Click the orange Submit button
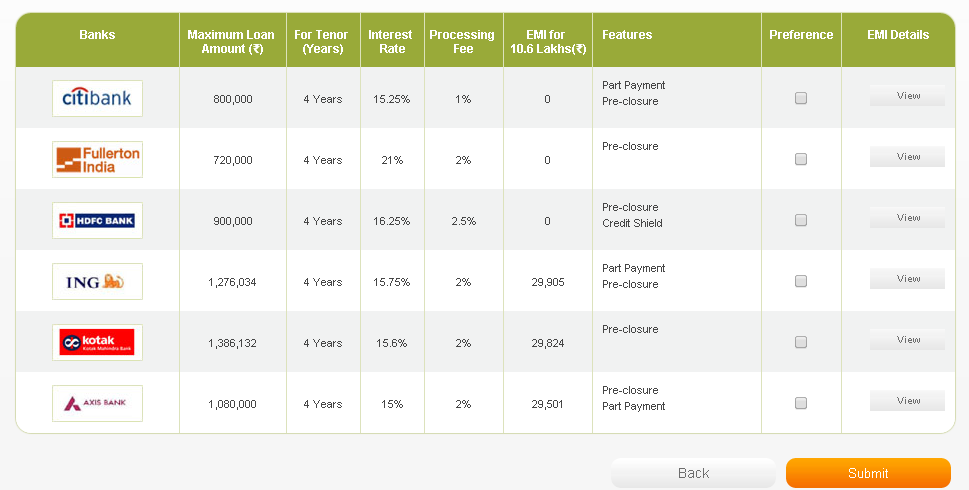The width and height of the screenshot is (969, 490). coord(868,473)
